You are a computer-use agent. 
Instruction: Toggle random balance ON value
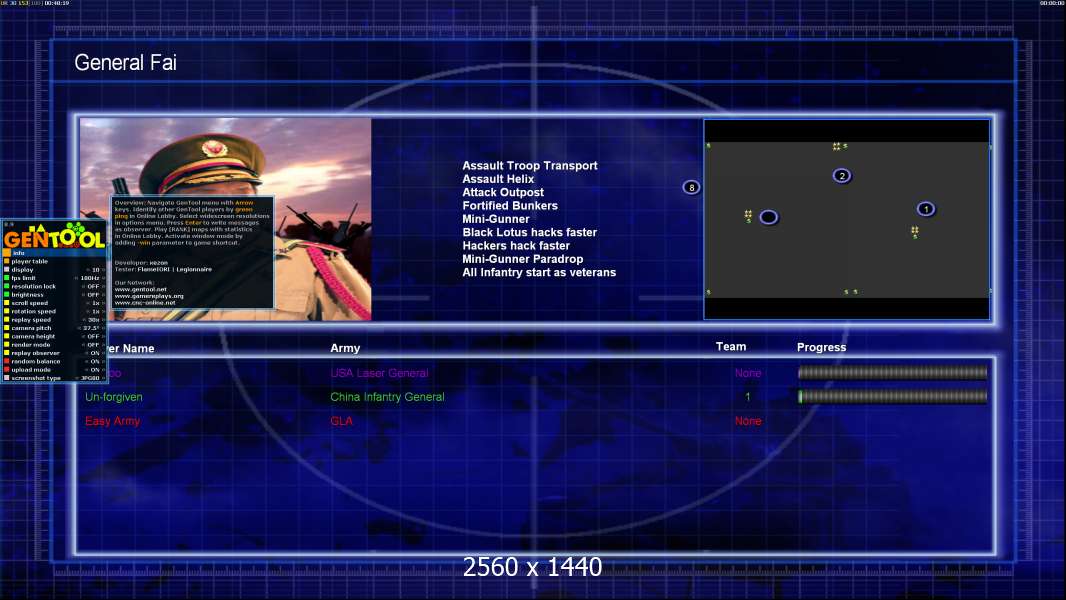95,361
